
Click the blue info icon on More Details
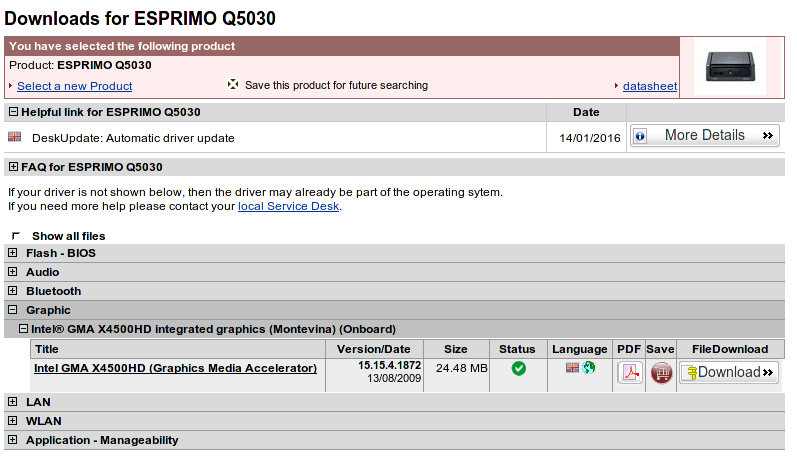click(x=640, y=136)
